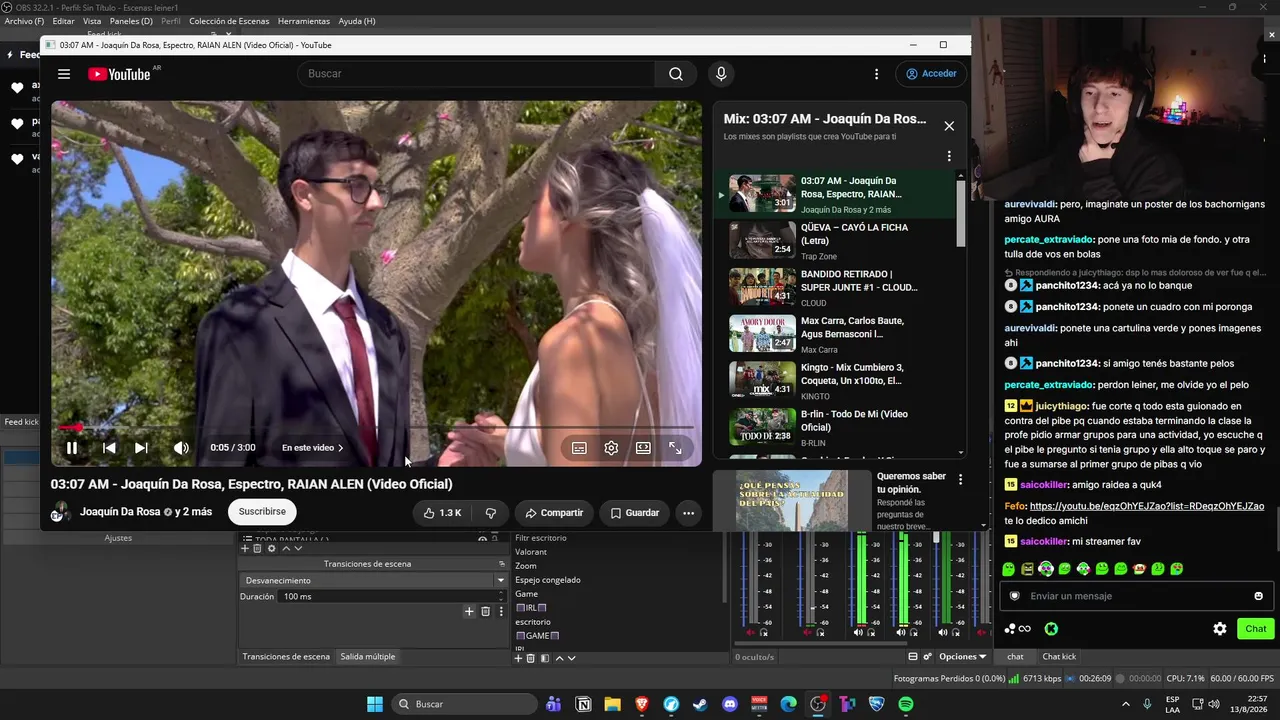Image resolution: width=1280 pixels, height=720 pixels.
Task: Open OBS Paneles menu
Action: tap(131, 21)
